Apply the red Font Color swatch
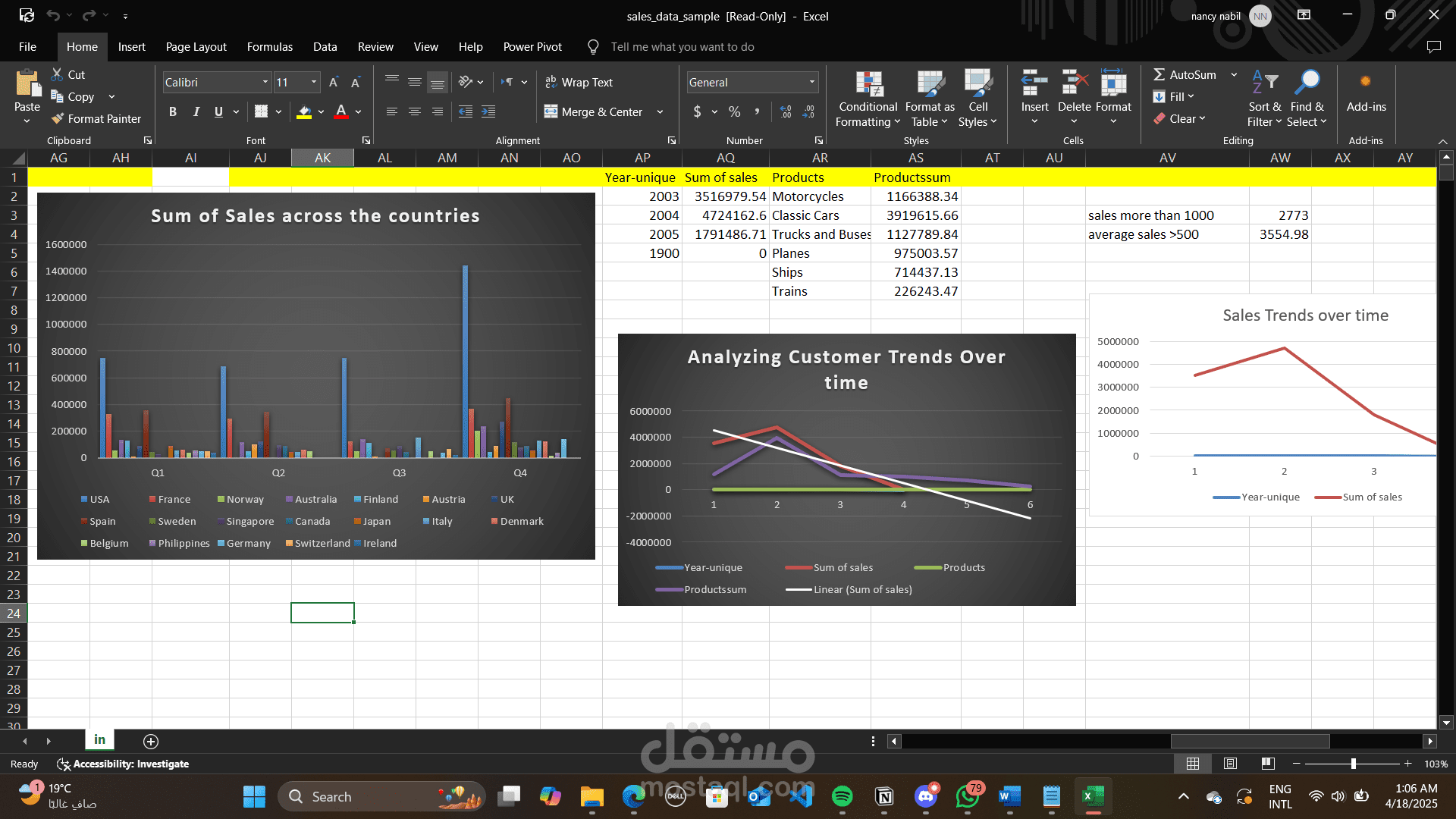 pyautogui.click(x=341, y=111)
